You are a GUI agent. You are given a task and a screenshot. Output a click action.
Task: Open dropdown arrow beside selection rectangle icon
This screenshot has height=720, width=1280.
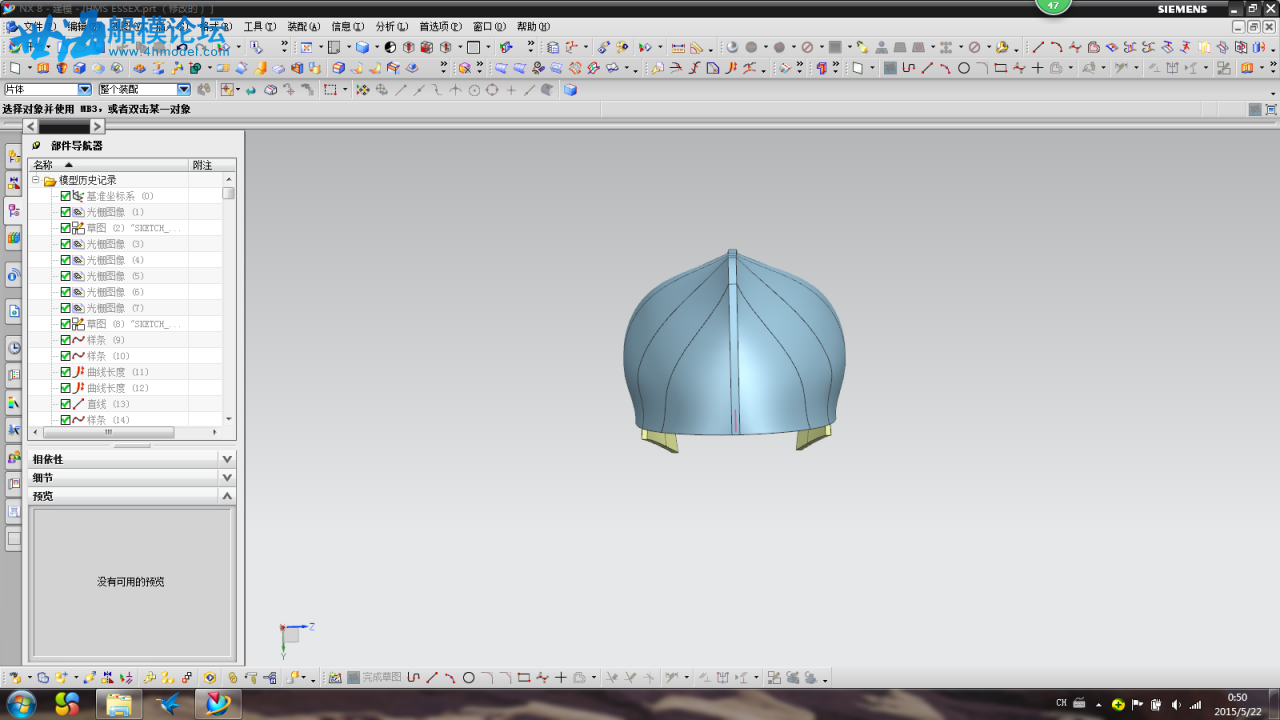pyautogui.click(x=345, y=90)
